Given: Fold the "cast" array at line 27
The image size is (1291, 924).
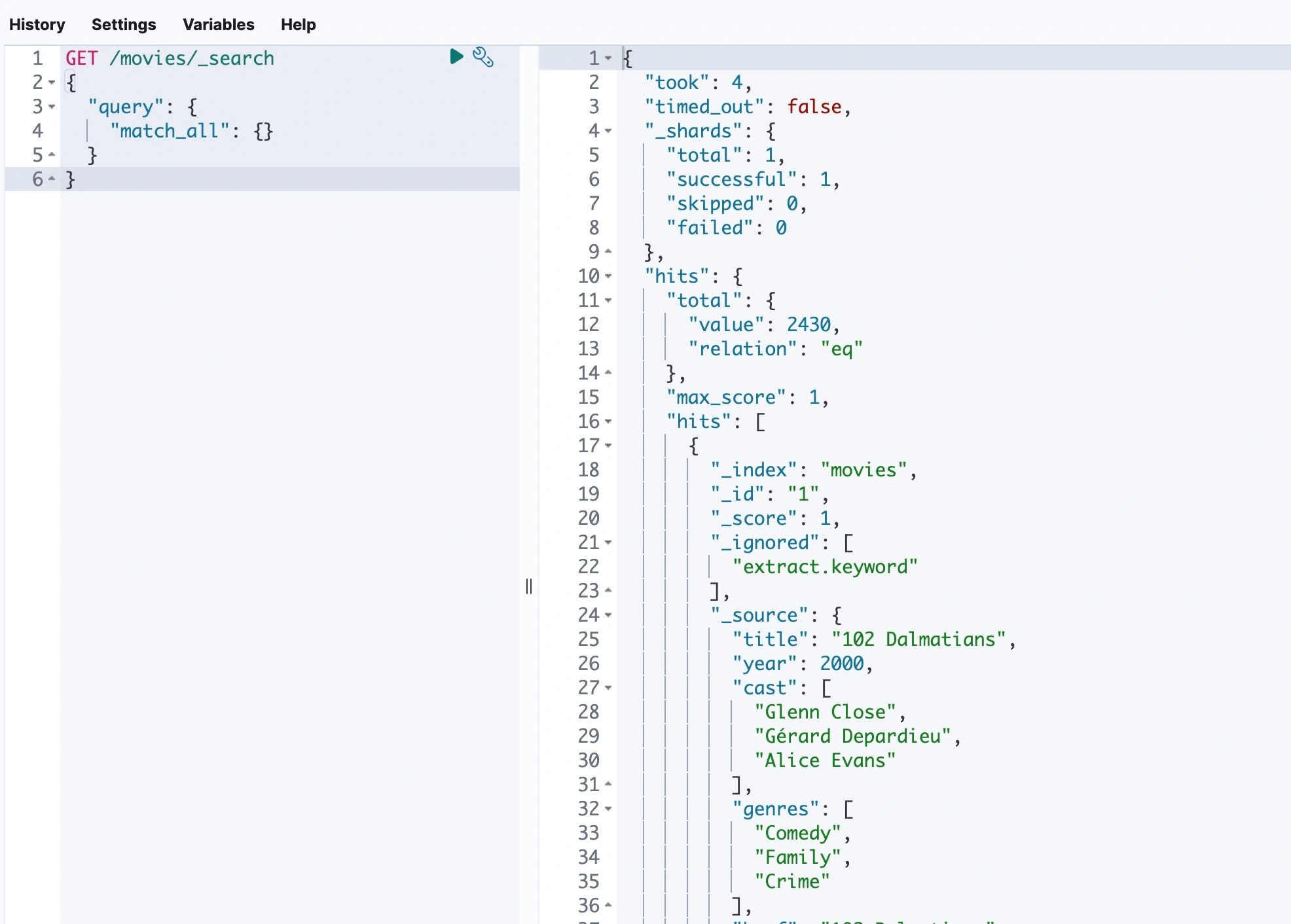Looking at the screenshot, I should [x=608, y=688].
